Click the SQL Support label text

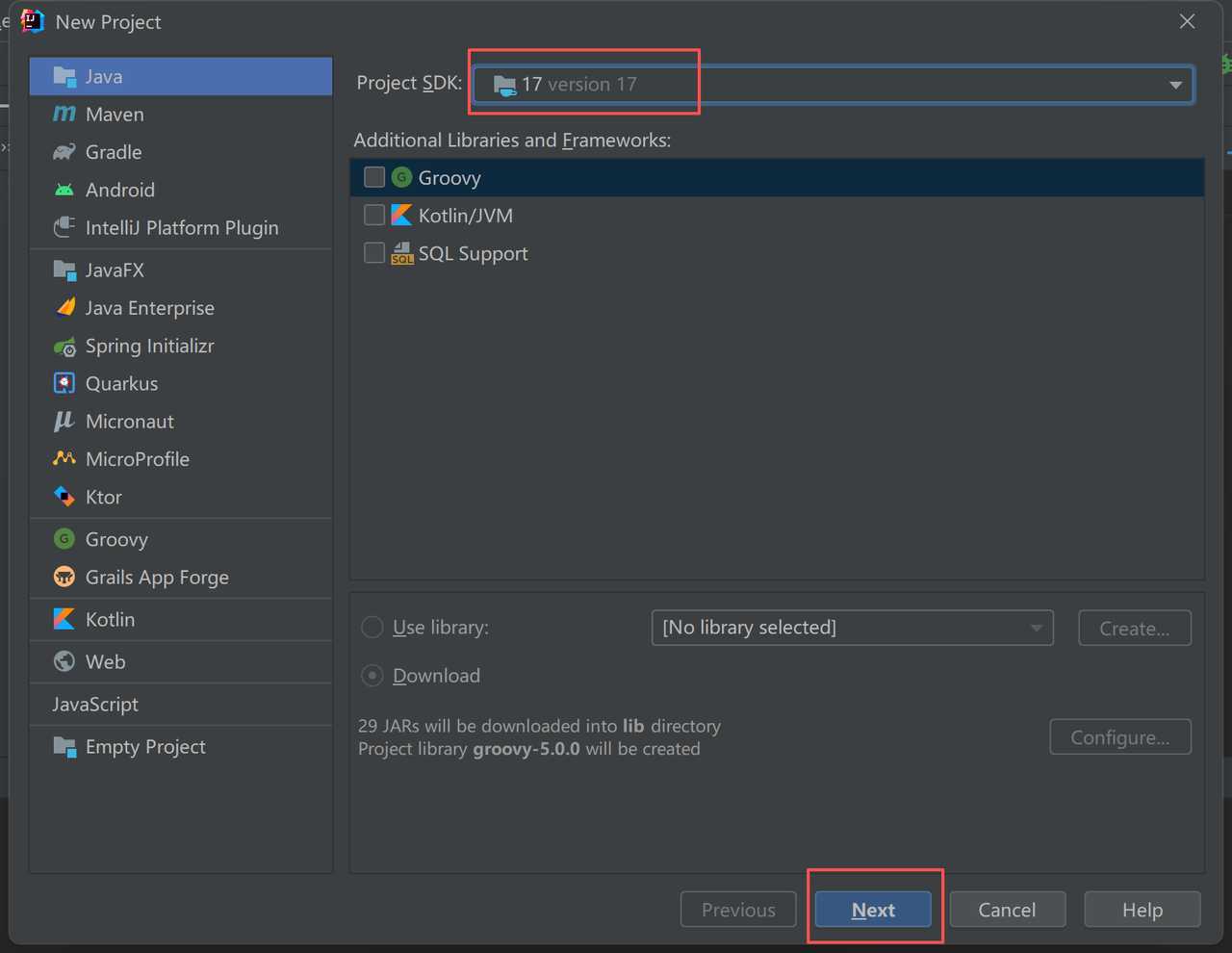coord(474,254)
